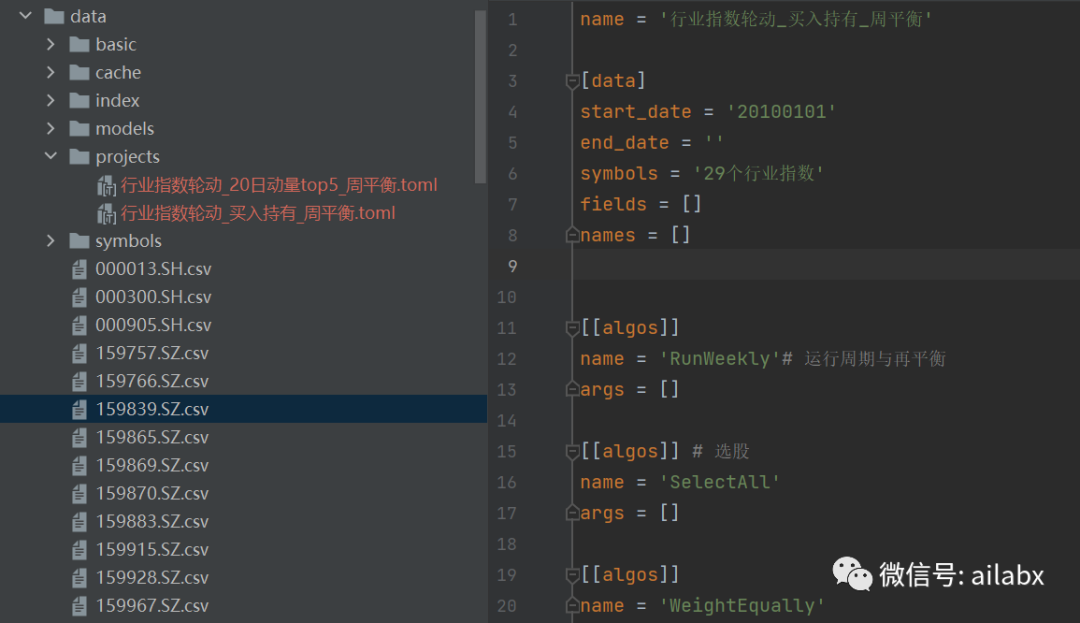Click the projects folder icon
This screenshot has height=623, width=1080.
77,156
